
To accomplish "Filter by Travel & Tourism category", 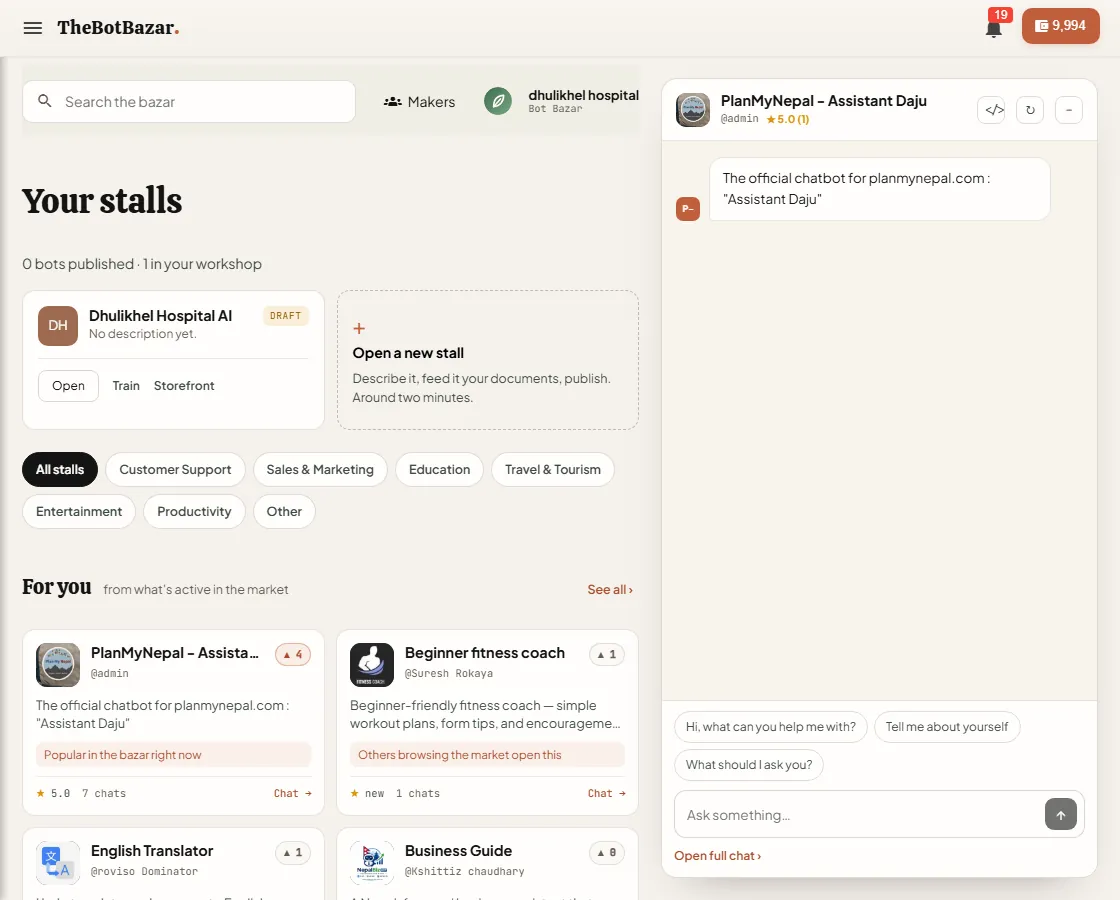I will (553, 469).
